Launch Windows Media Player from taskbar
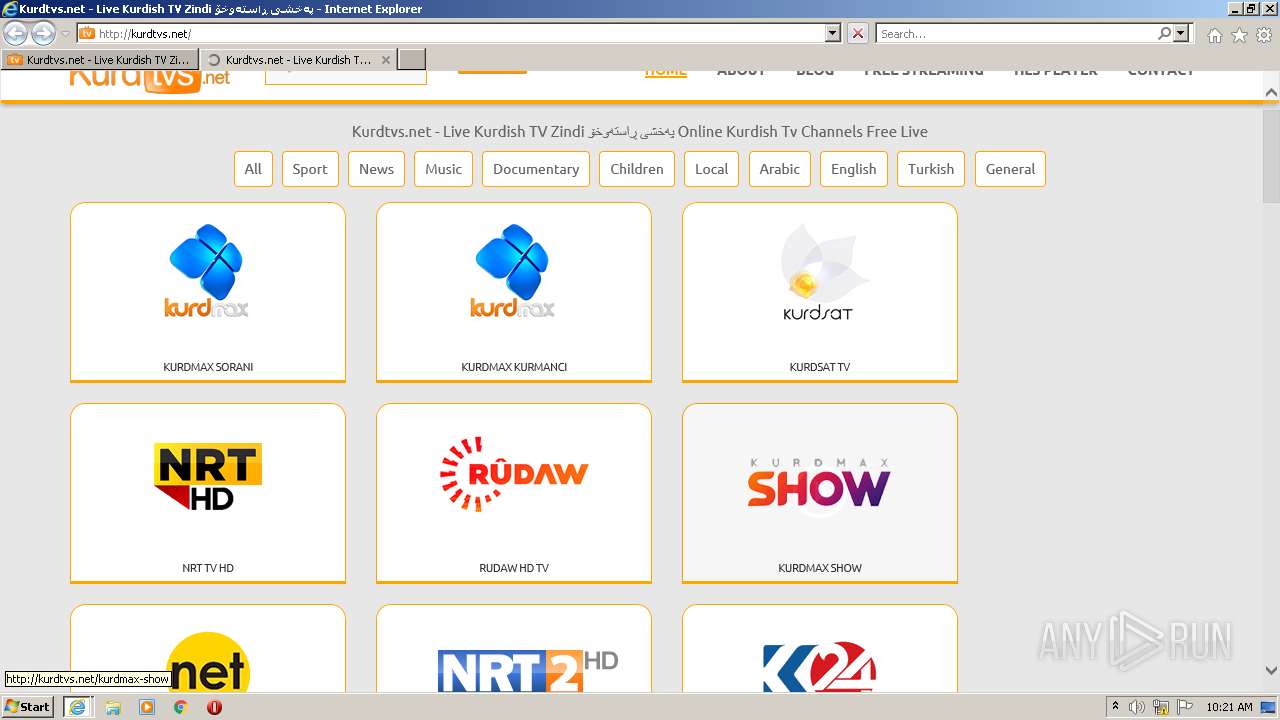Screen dimensions: 1280x720 [x=147, y=707]
